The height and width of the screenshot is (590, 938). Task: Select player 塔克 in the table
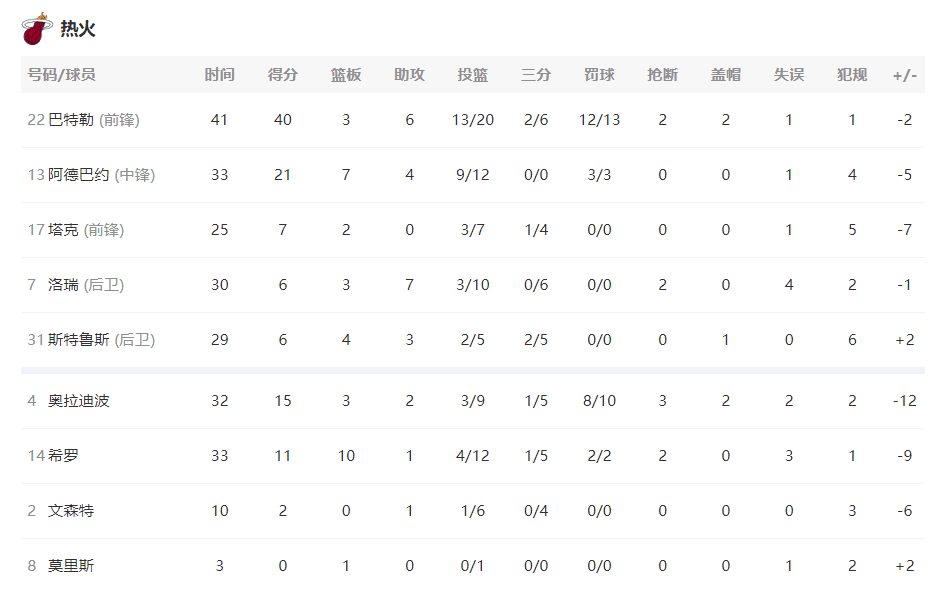tap(63, 230)
